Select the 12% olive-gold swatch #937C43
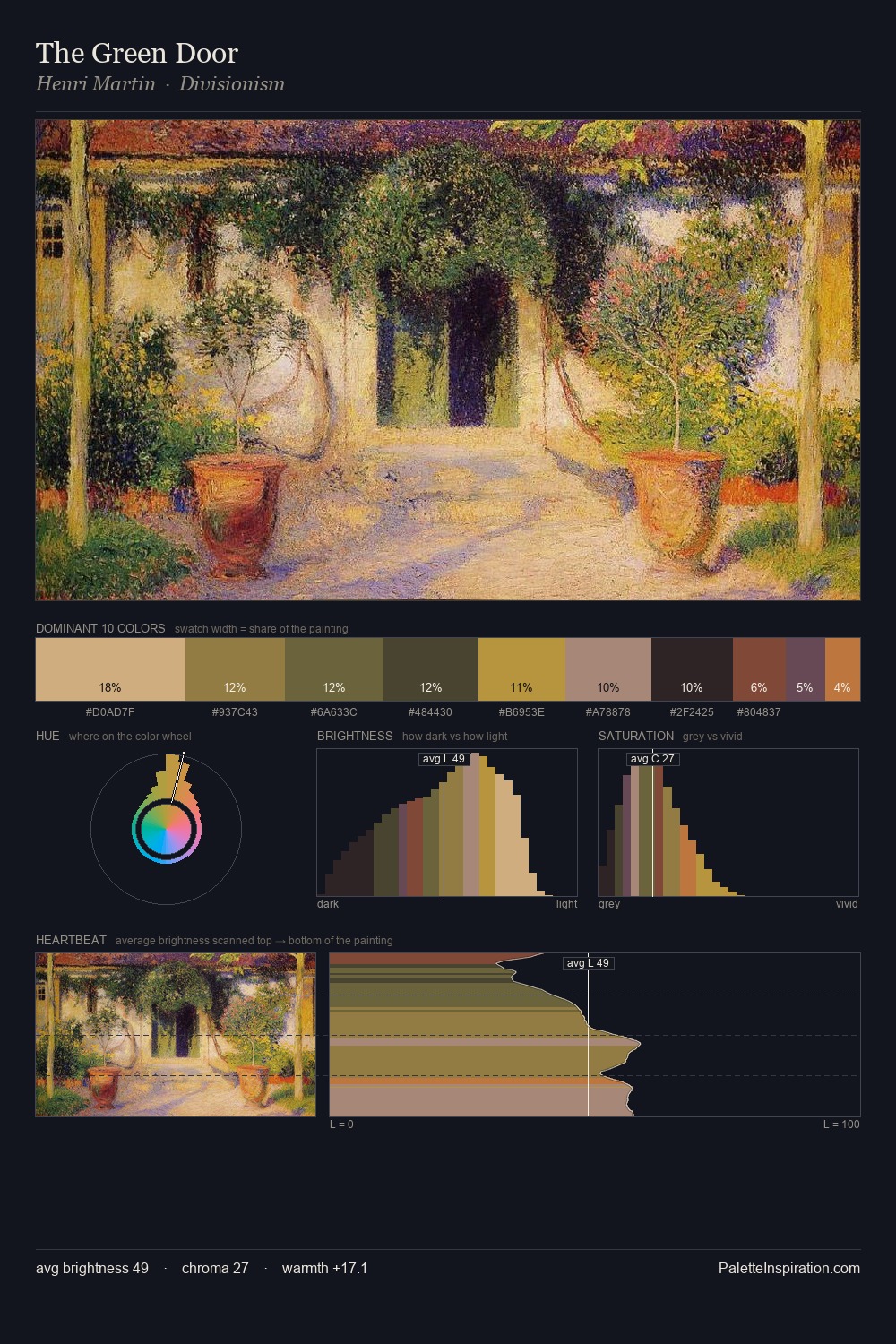This screenshot has height=1344, width=896. (x=235, y=668)
